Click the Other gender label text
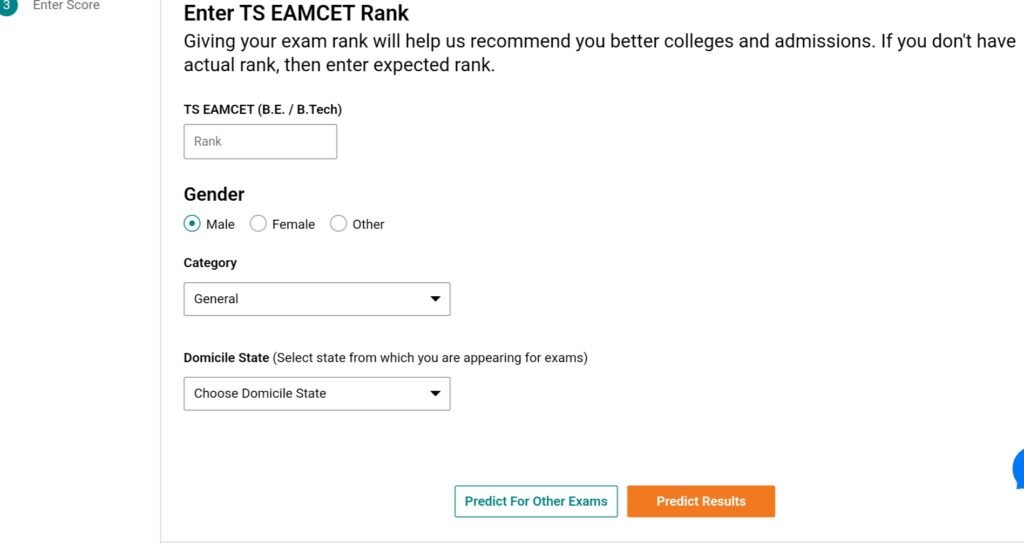Screen dimensions: 1024x544 (x=368, y=225)
